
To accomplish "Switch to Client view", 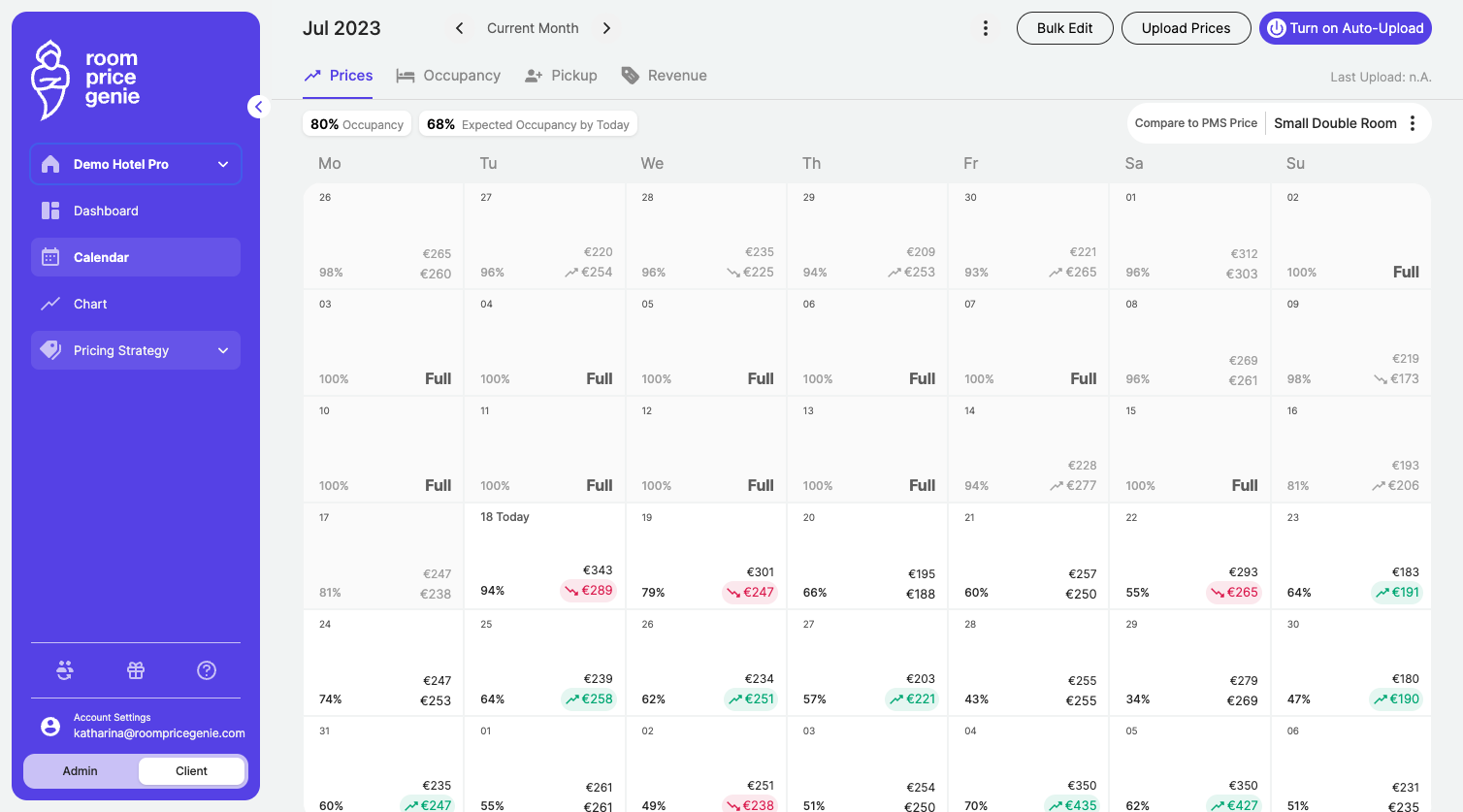I will click(191, 771).
